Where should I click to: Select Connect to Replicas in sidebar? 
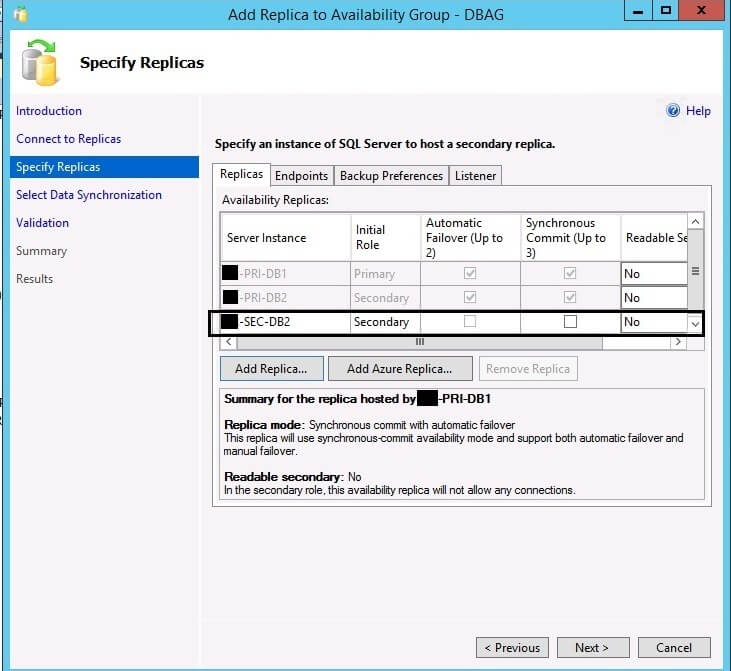[68, 139]
